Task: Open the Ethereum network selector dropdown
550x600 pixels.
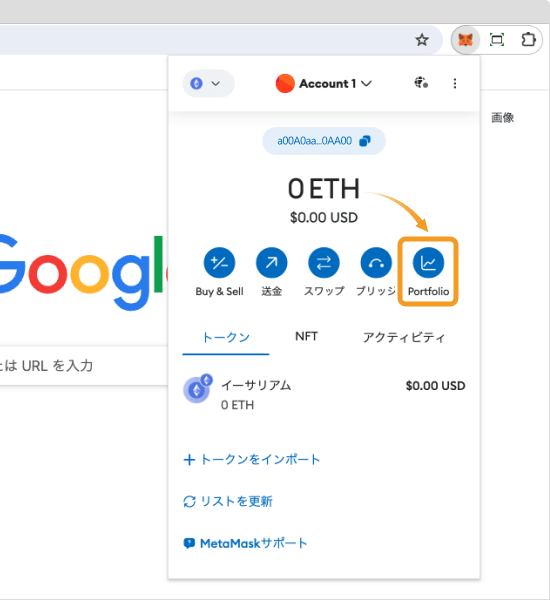Action: coord(208,83)
